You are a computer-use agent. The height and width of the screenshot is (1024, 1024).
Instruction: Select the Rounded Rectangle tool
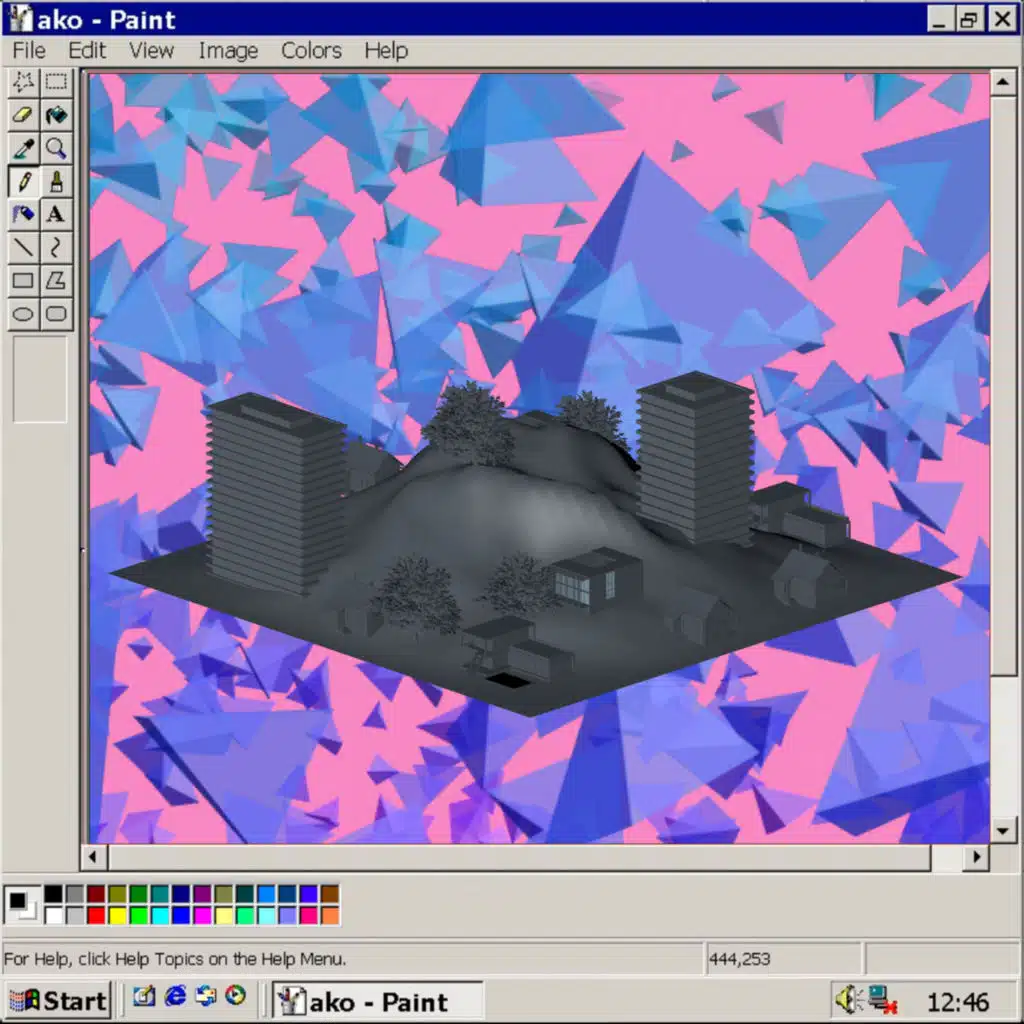[56, 314]
